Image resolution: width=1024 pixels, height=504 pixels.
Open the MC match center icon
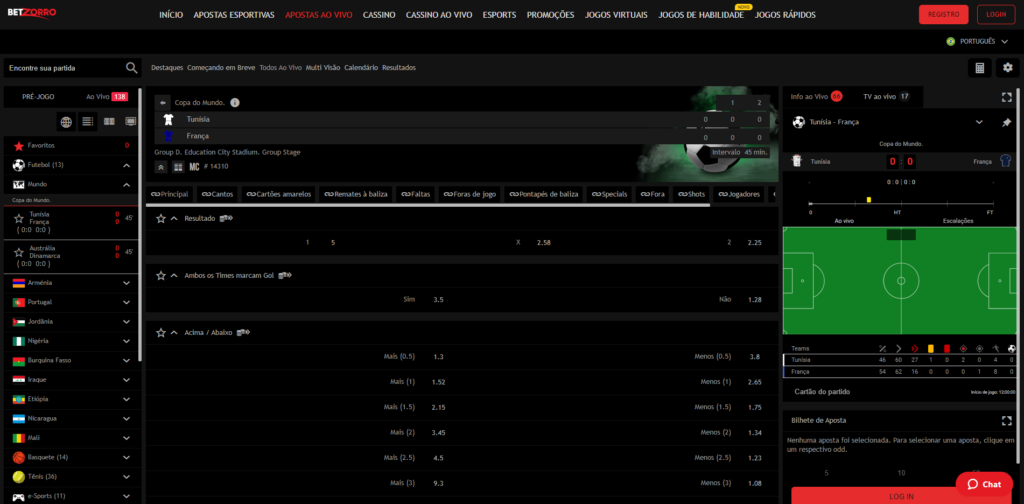(195, 166)
